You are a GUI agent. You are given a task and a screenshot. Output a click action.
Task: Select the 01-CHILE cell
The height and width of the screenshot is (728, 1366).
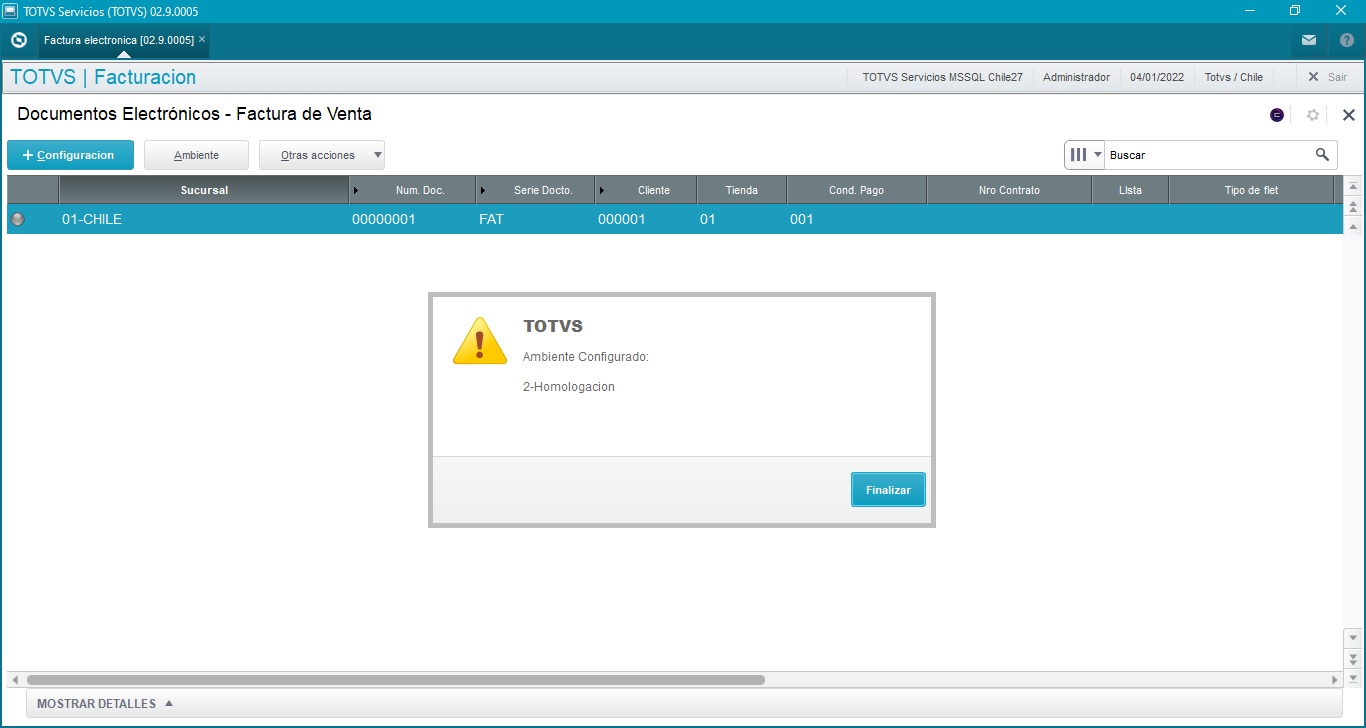click(204, 219)
